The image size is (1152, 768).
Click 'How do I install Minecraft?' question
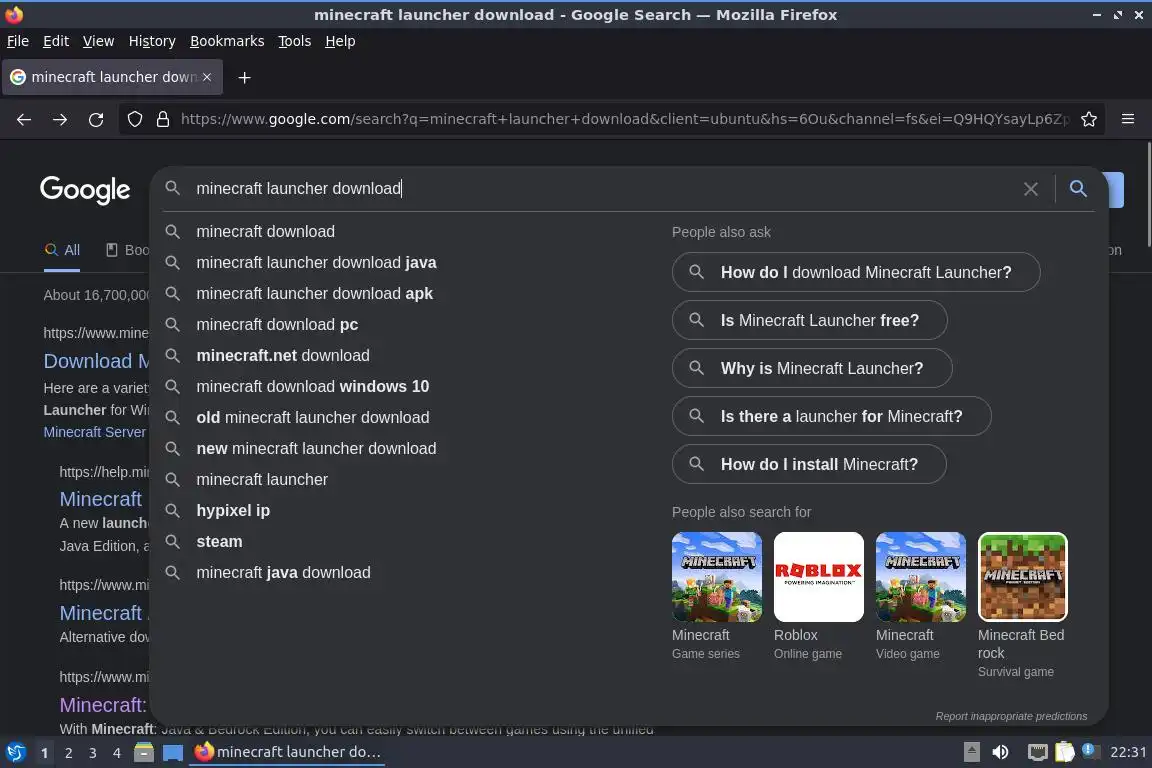point(809,464)
